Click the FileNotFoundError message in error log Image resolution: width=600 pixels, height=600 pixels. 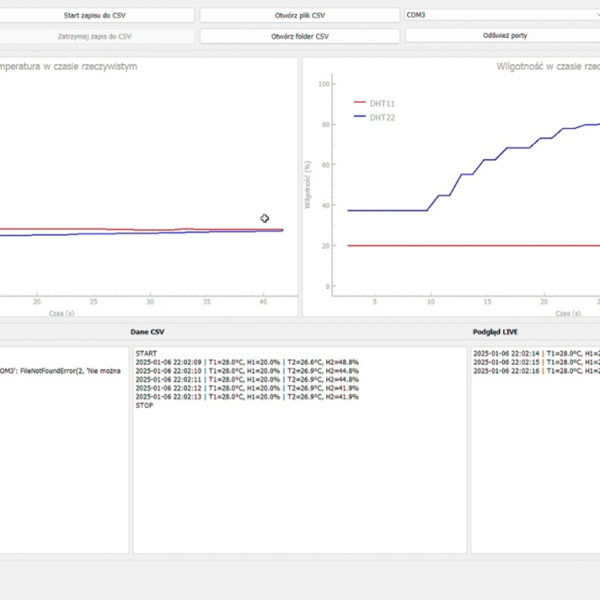click(60, 370)
